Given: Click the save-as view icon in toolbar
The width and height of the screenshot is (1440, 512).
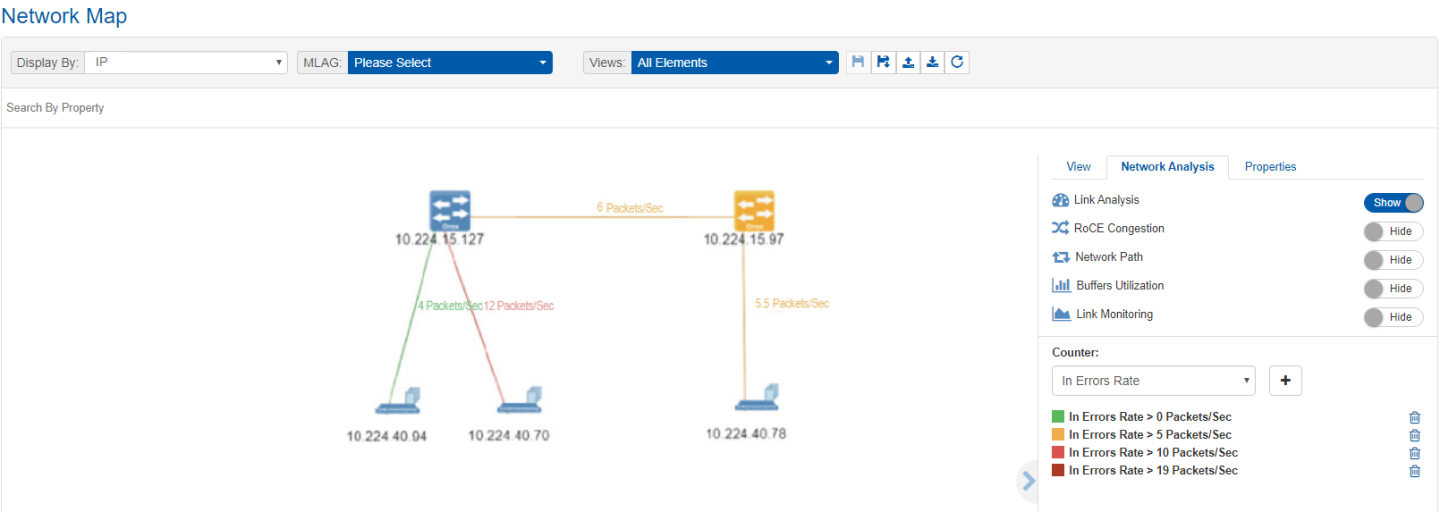Looking at the screenshot, I should [883, 62].
